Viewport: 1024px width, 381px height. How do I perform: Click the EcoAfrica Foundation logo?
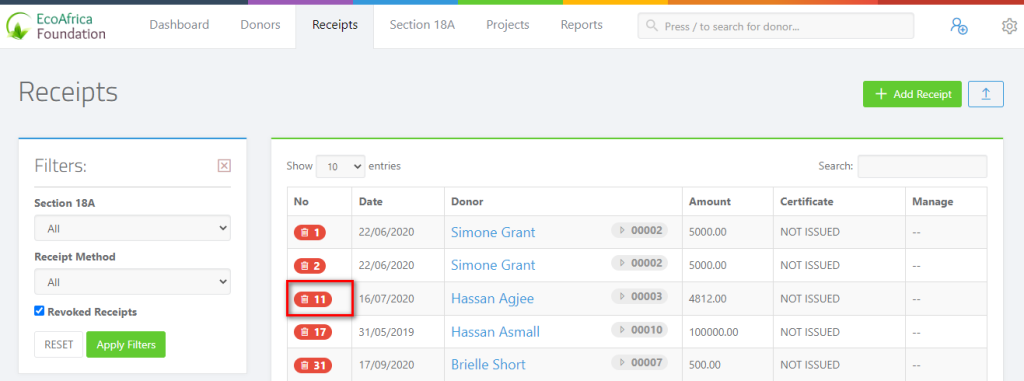[56, 26]
